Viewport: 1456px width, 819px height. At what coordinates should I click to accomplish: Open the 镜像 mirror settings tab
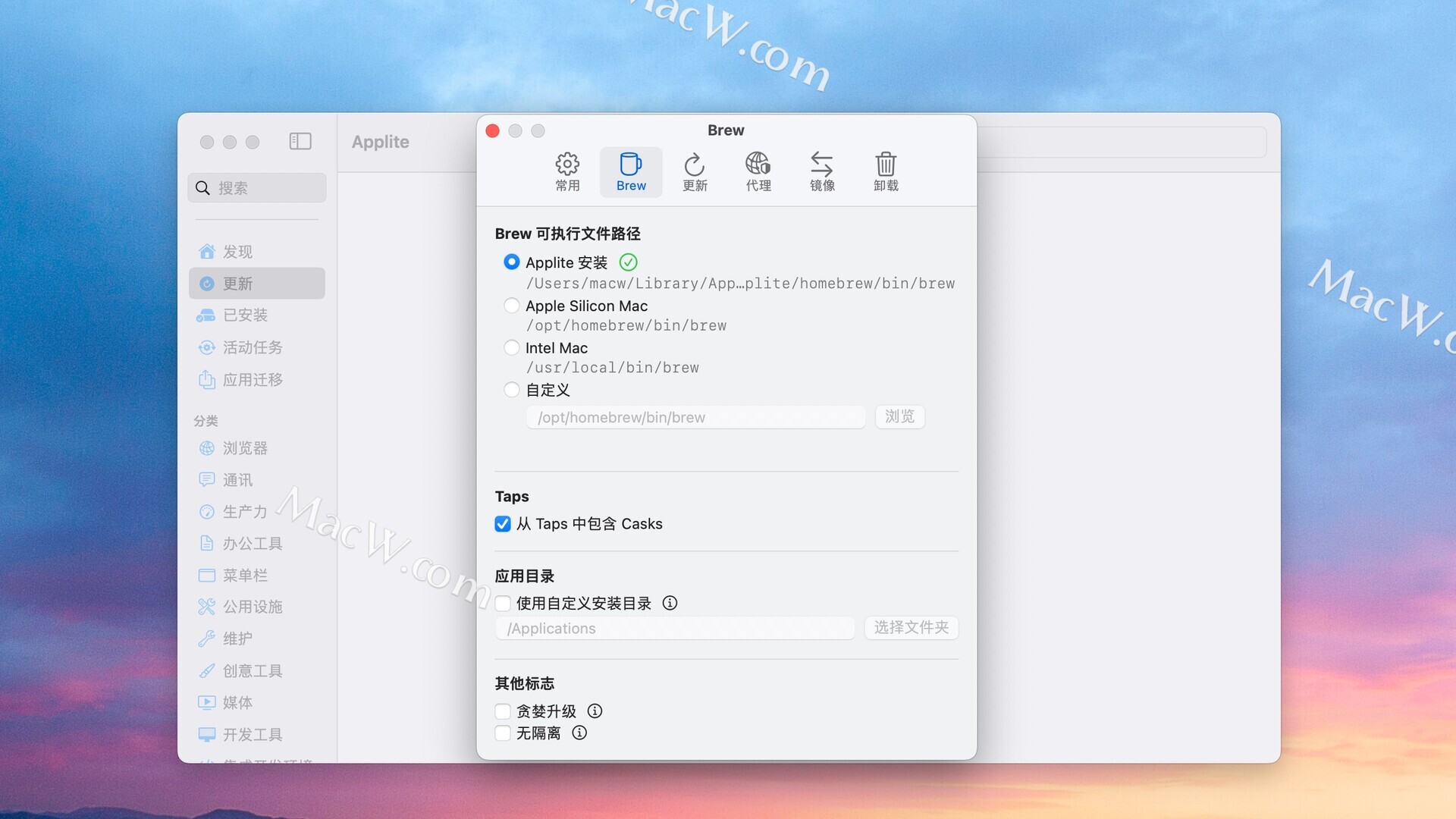click(821, 171)
